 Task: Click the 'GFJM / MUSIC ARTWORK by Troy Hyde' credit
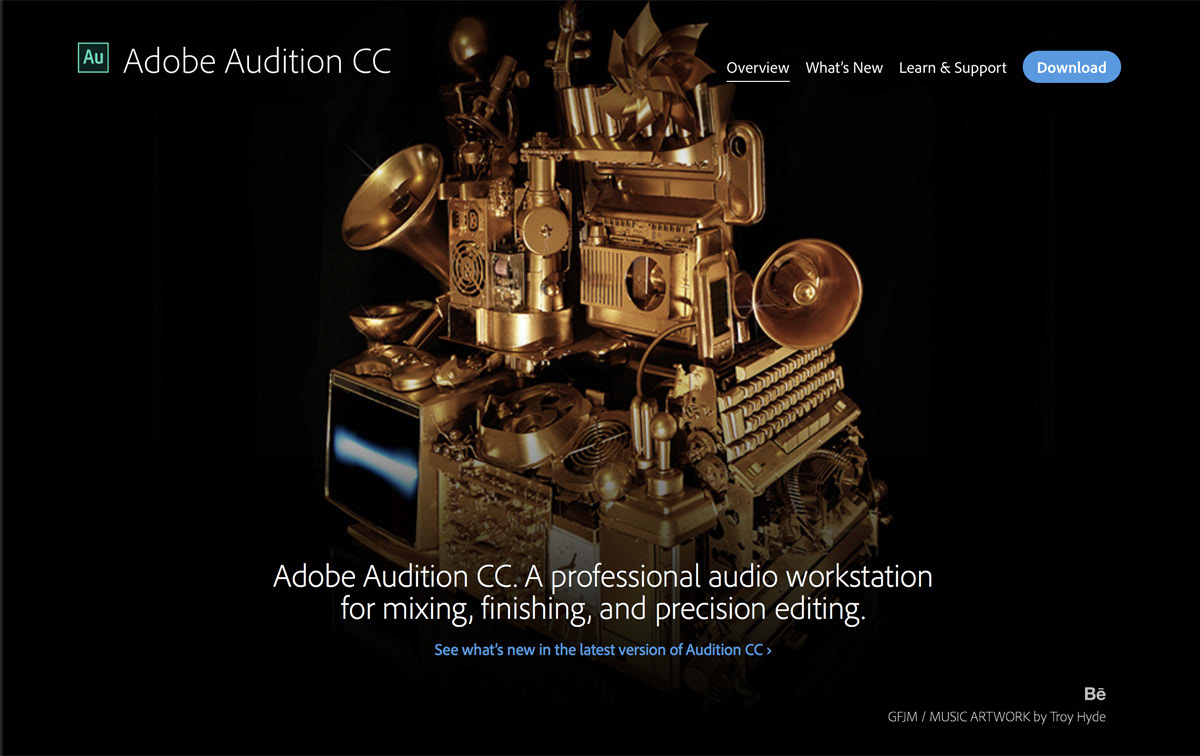click(997, 716)
